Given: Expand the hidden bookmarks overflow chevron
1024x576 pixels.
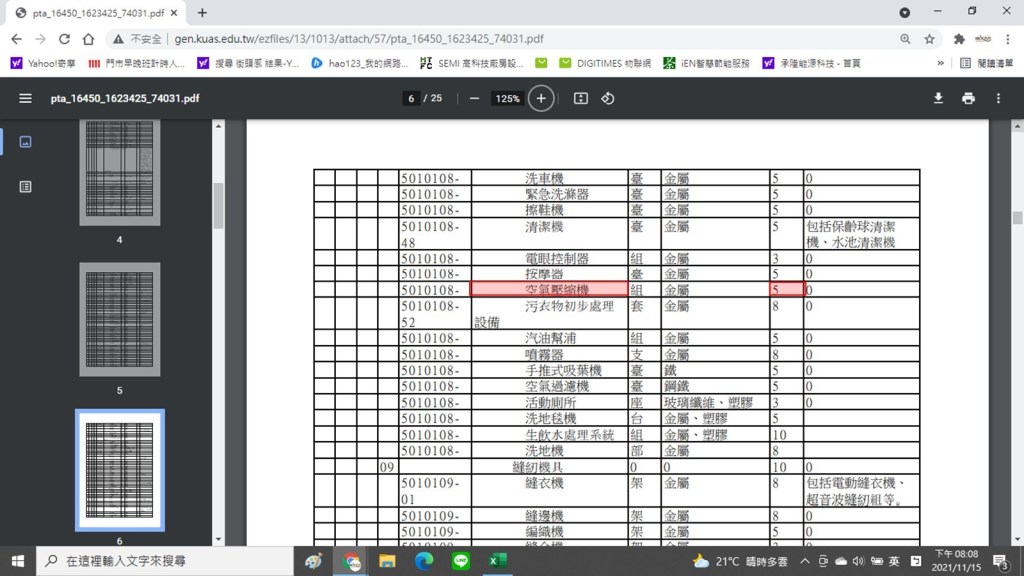Looking at the screenshot, I should click(x=940, y=63).
